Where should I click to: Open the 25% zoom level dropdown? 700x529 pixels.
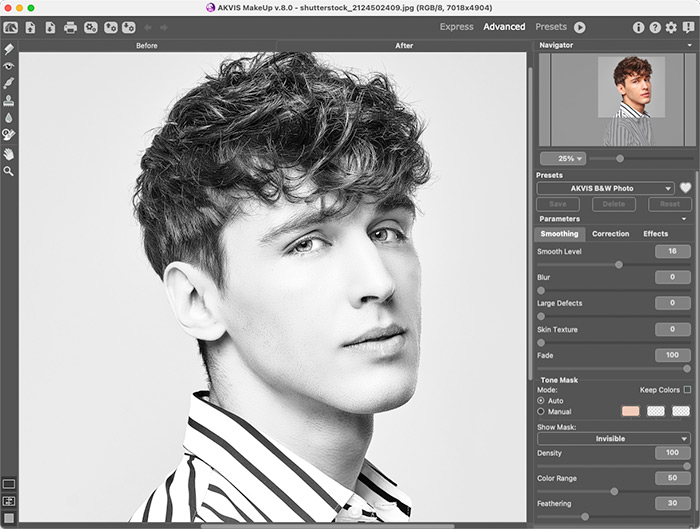coord(563,158)
